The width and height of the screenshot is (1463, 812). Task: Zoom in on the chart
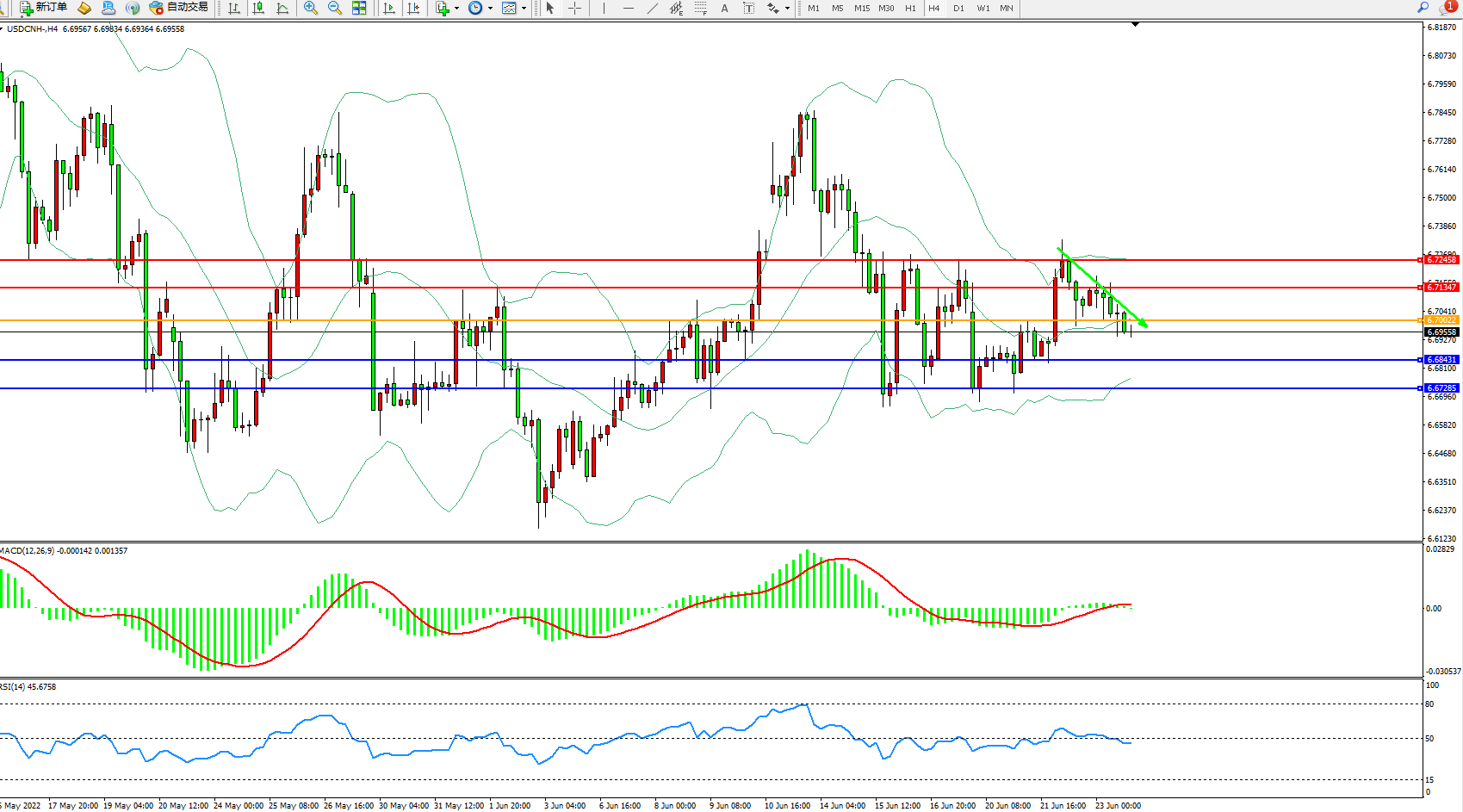point(311,8)
